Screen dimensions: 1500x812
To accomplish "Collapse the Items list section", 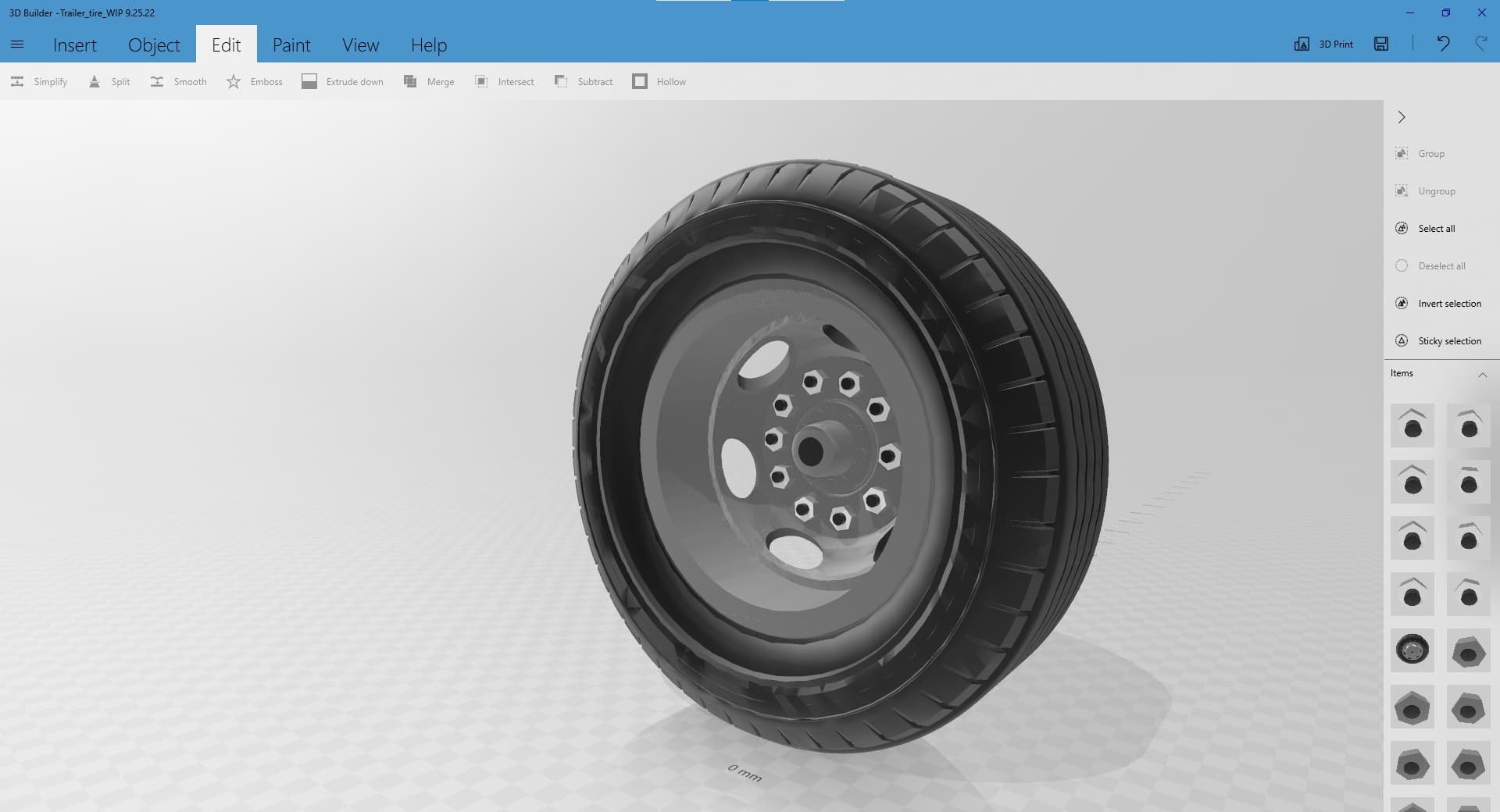I will click(x=1482, y=375).
